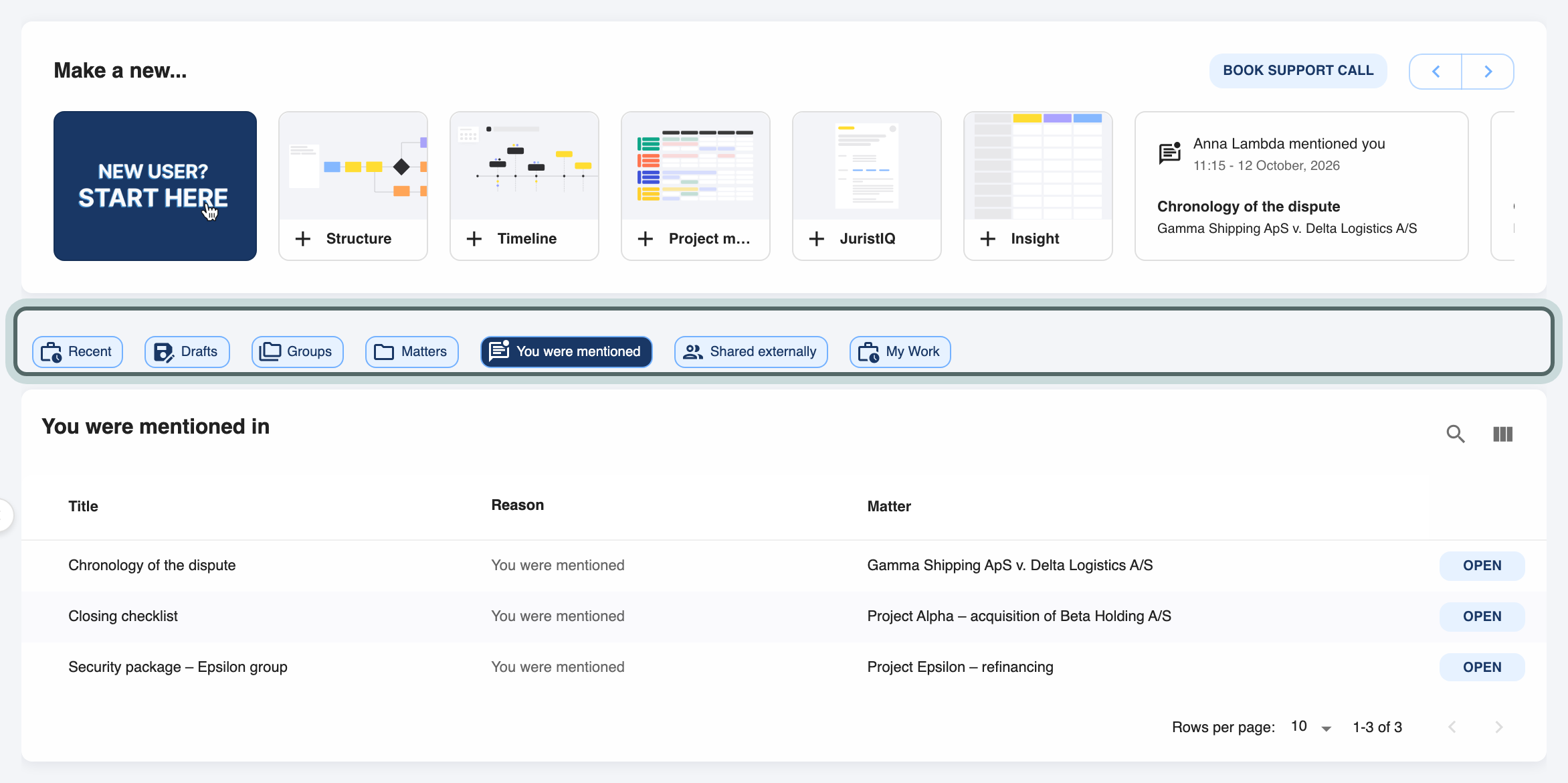
Task: Click the plus icon beside Project m...
Action: (646, 239)
